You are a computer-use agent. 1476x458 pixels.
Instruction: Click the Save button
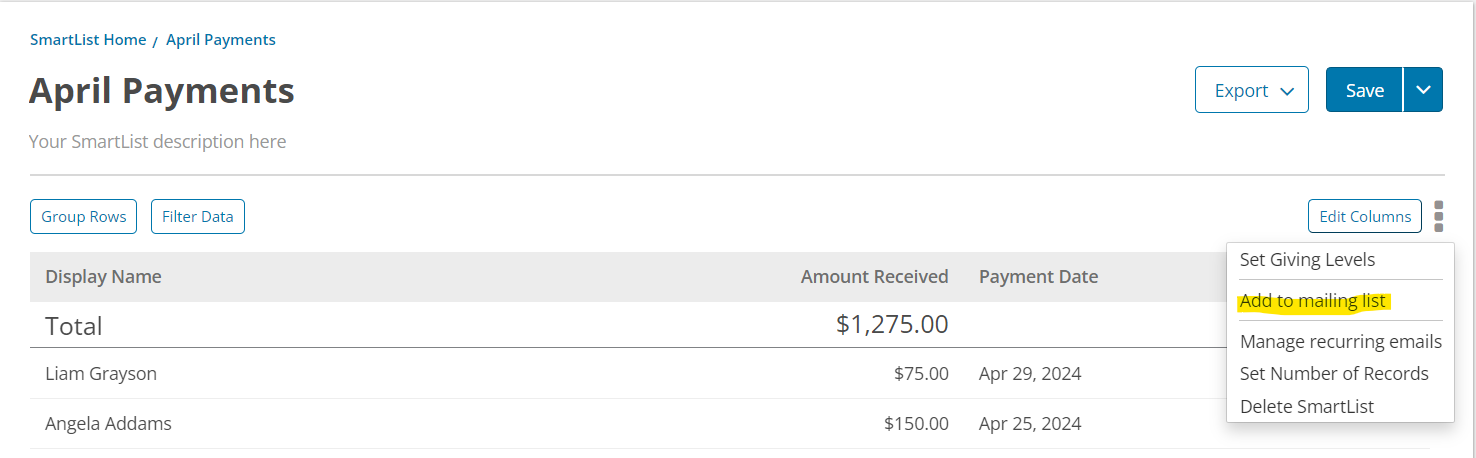pyautogui.click(x=1365, y=90)
